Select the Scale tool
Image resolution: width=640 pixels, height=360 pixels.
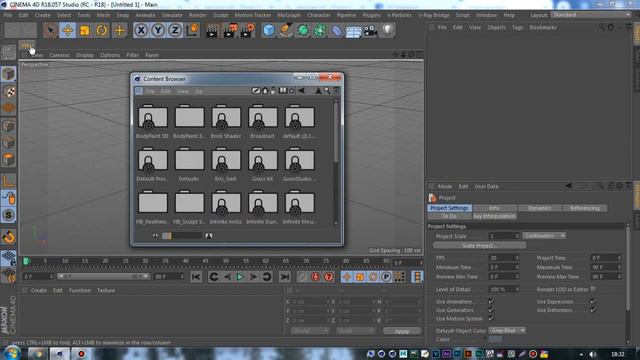pyautogui.click(x=84, y=30)
